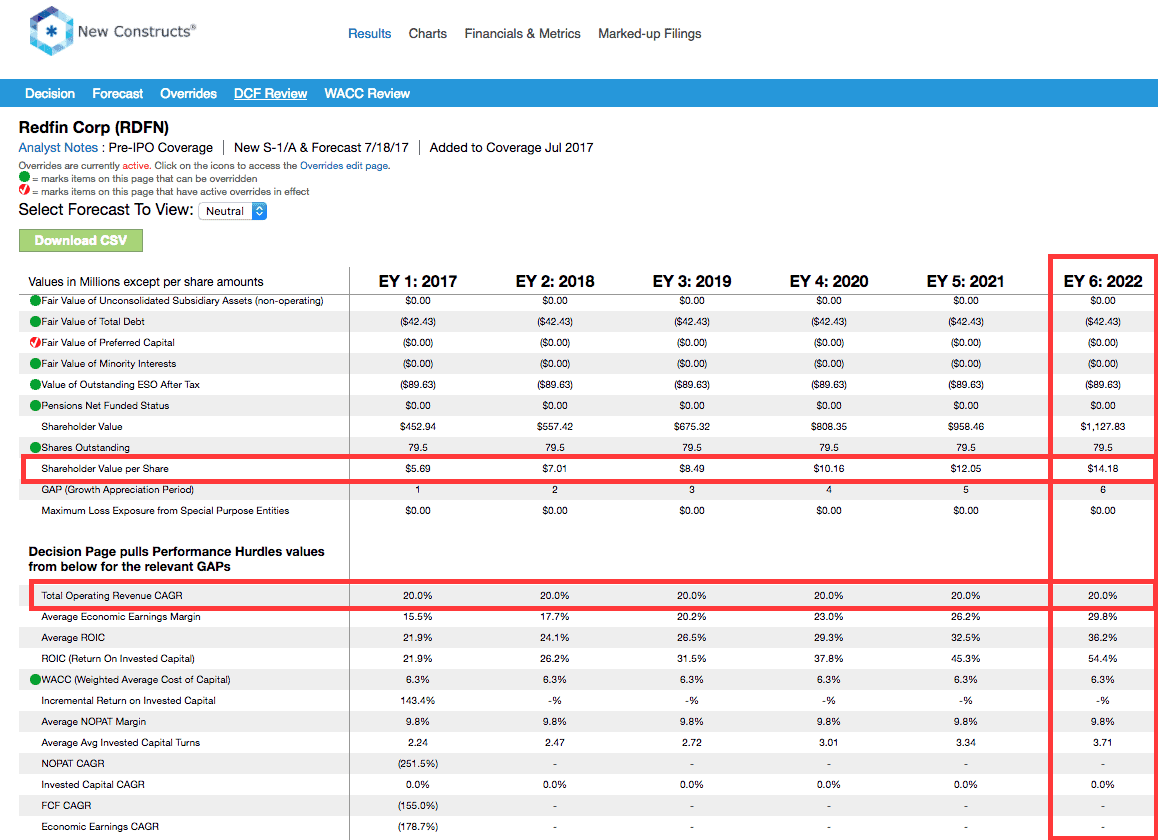
Task: Click green override dot for WACC row
Action: pyautogui.click(x=35, y=679)
